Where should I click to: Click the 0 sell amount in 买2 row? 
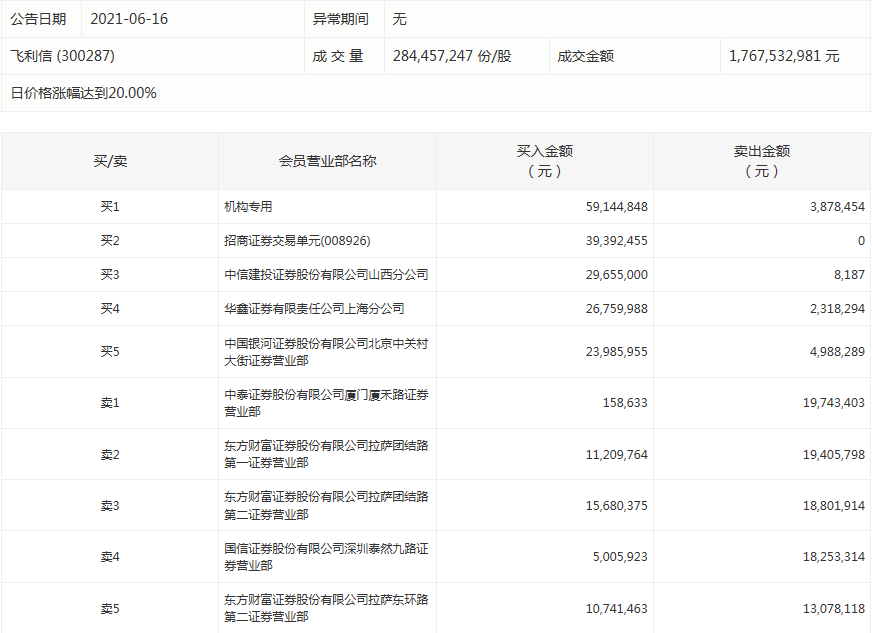[x=861, y=241]
